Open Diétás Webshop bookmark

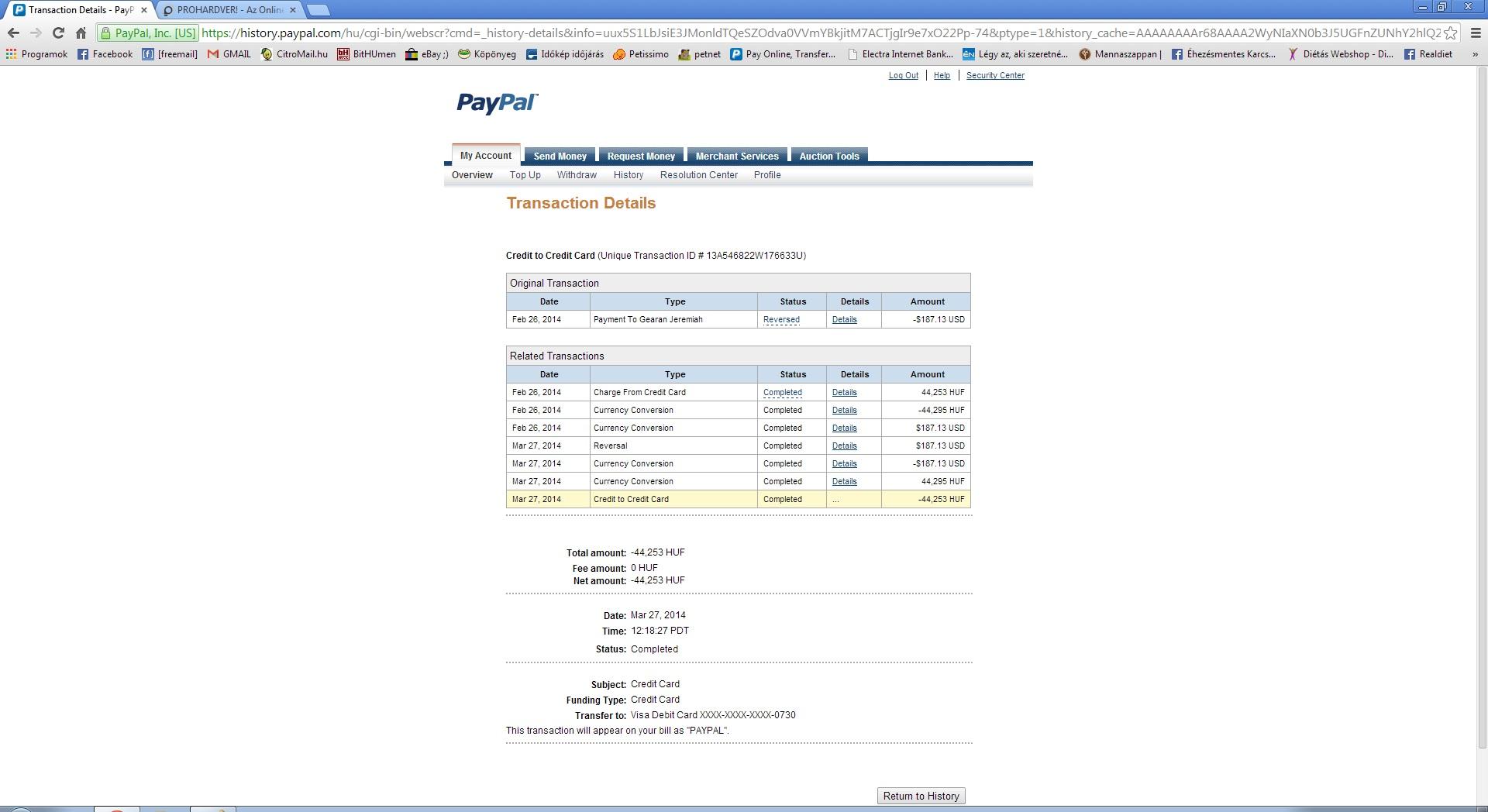coord(1340,54)
